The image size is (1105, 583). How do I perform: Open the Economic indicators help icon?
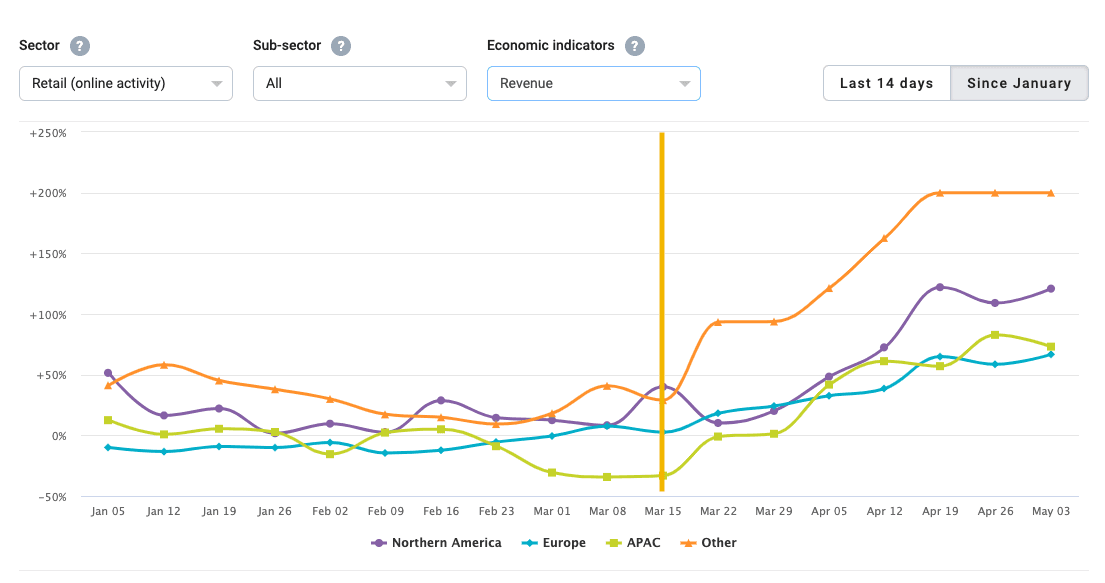tap(634, 45)
